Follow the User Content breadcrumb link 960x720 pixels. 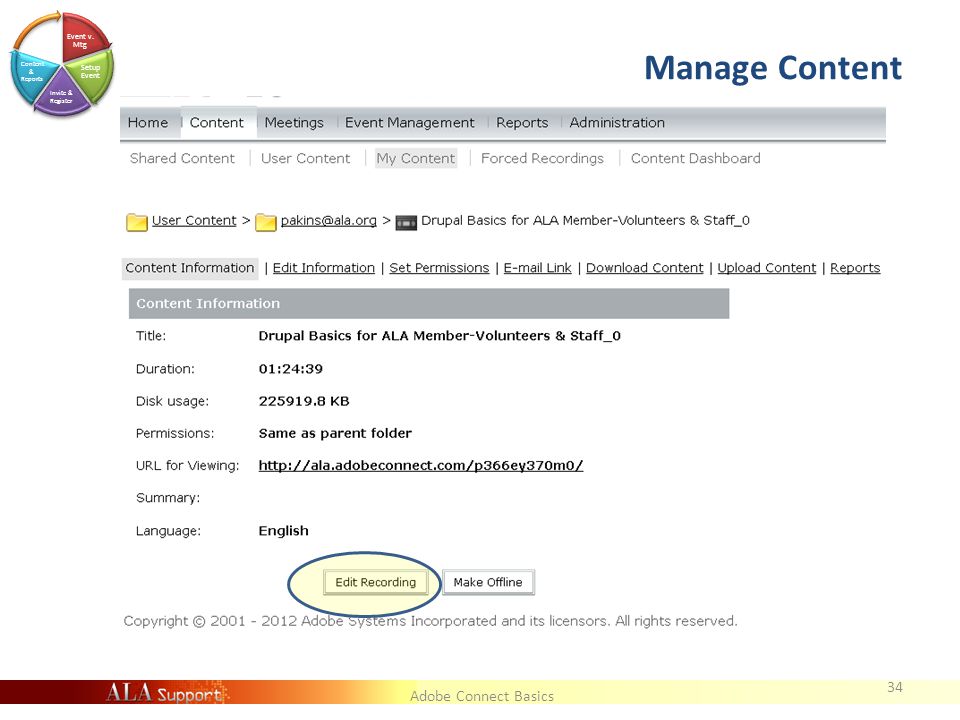pos(194,220)
